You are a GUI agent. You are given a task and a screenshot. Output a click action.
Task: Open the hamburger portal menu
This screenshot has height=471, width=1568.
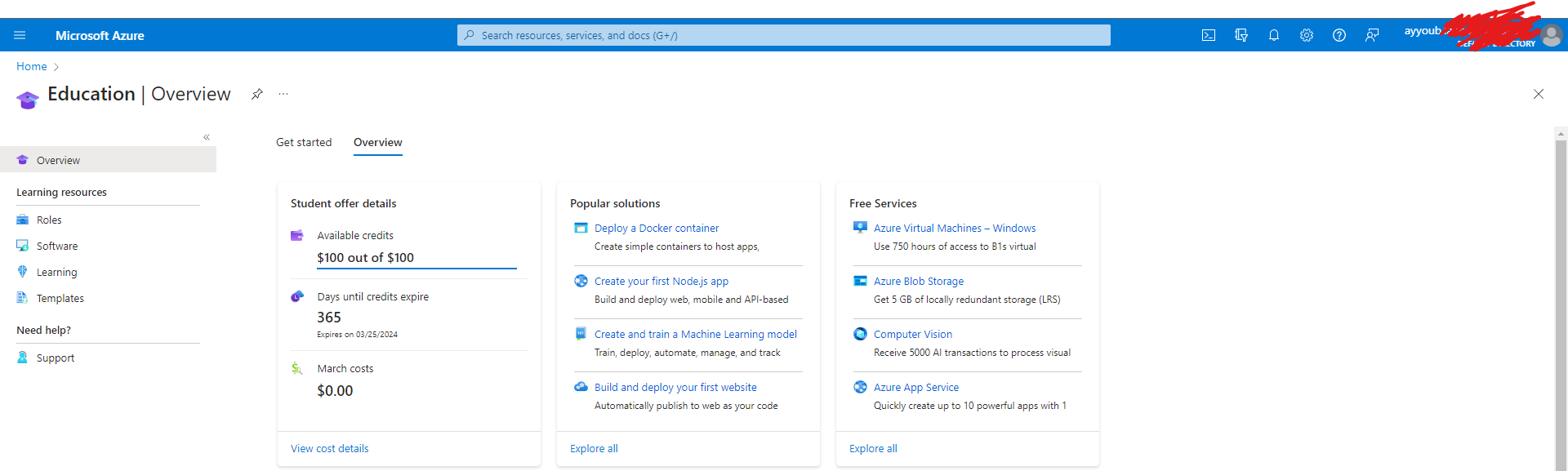[x=20, y=35]
